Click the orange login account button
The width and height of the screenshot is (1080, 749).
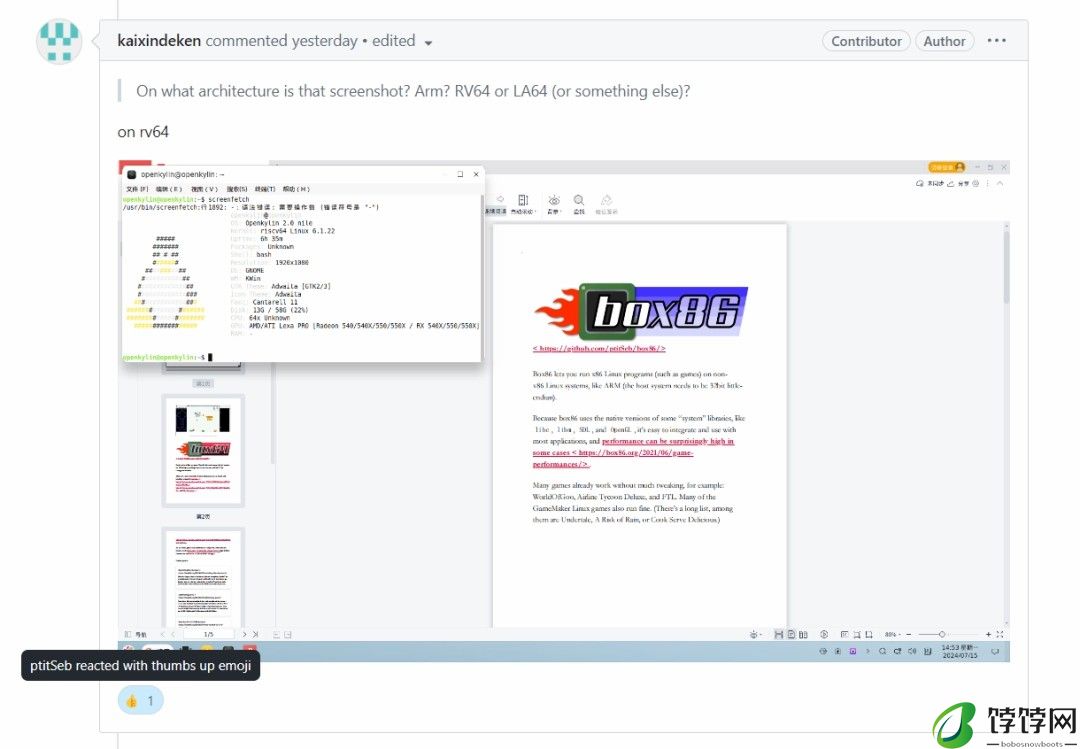point(946,167)
